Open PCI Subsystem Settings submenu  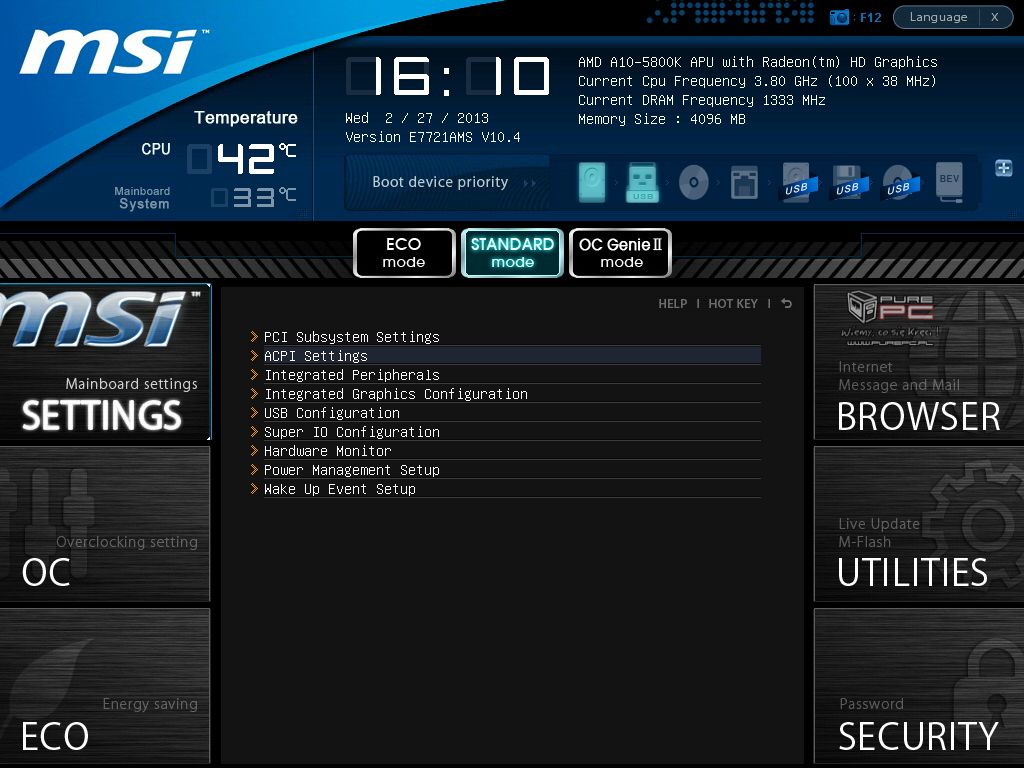coord(351,337)
